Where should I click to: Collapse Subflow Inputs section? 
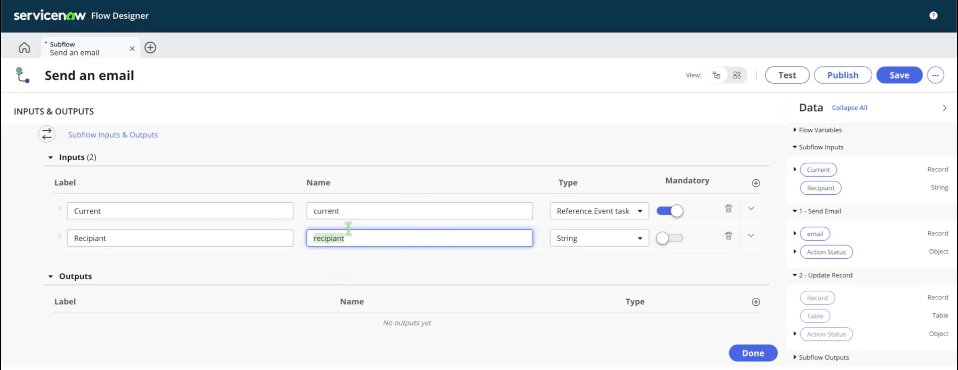(x=794, y=147)
